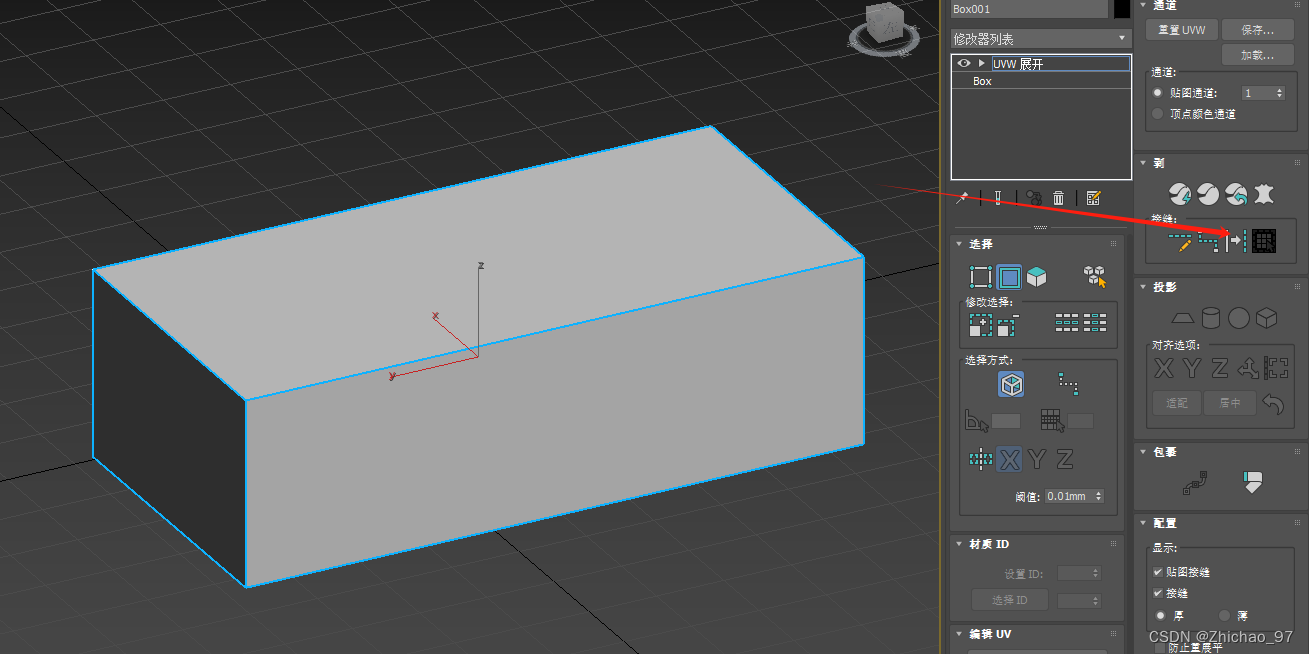Collapse the 配置 rollout
The image size is (1309, 654).
pyautogui.click(x=1144, y=523)
